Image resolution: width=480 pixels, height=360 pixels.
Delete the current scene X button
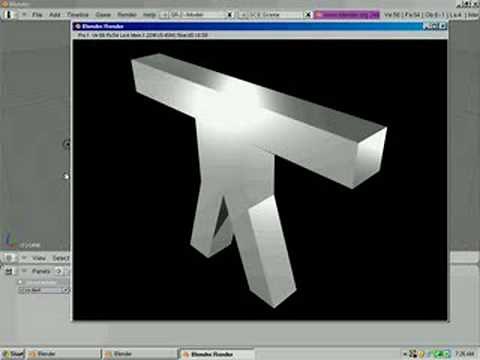pyautogui.click(x=308, y=15)
